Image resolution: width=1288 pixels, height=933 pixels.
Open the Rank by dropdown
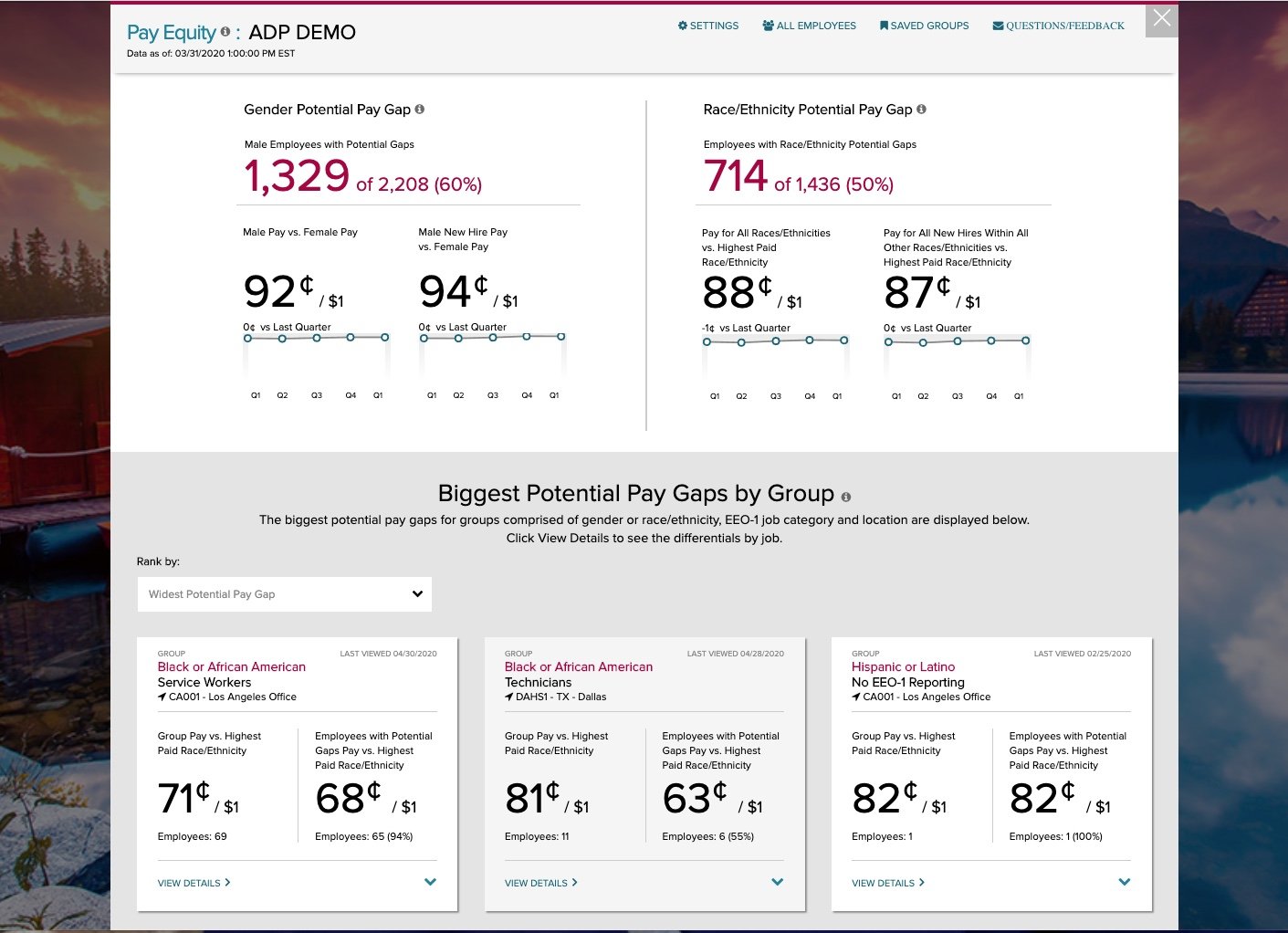284,594
